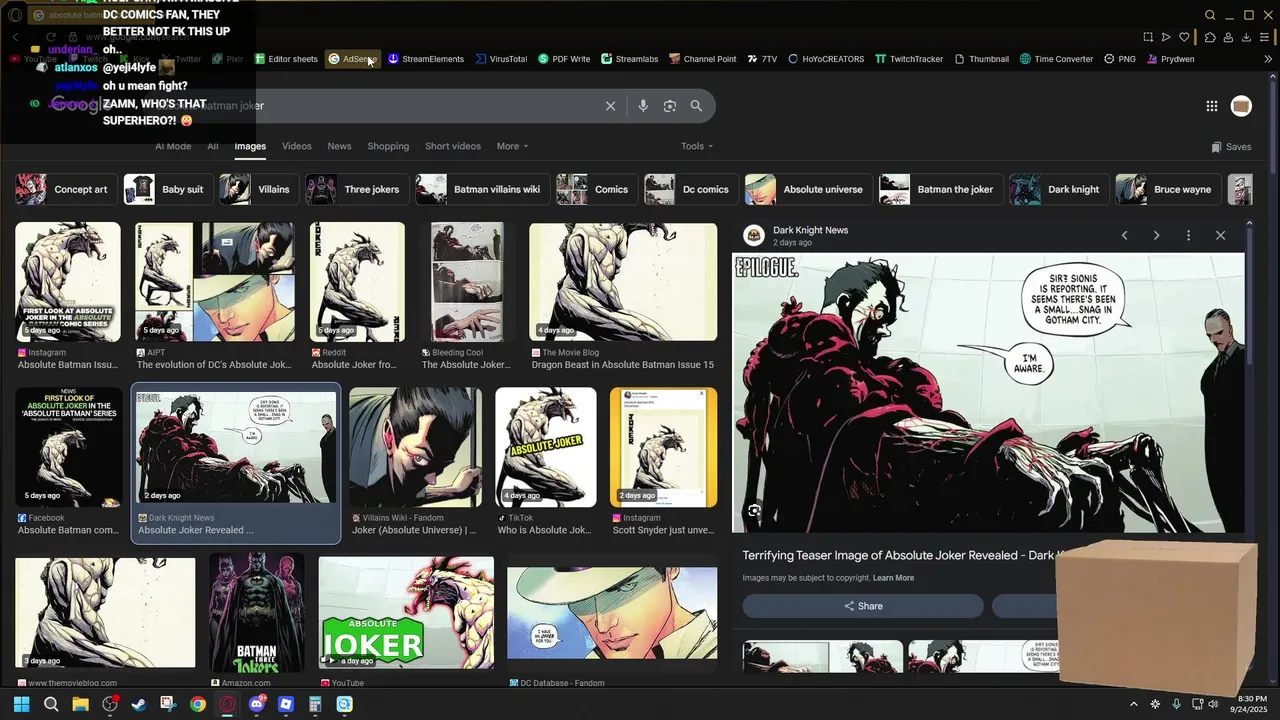Screen dimensions: 1280x720
Task: Open Discord from the taskbar
Action: tap(257, 704)
